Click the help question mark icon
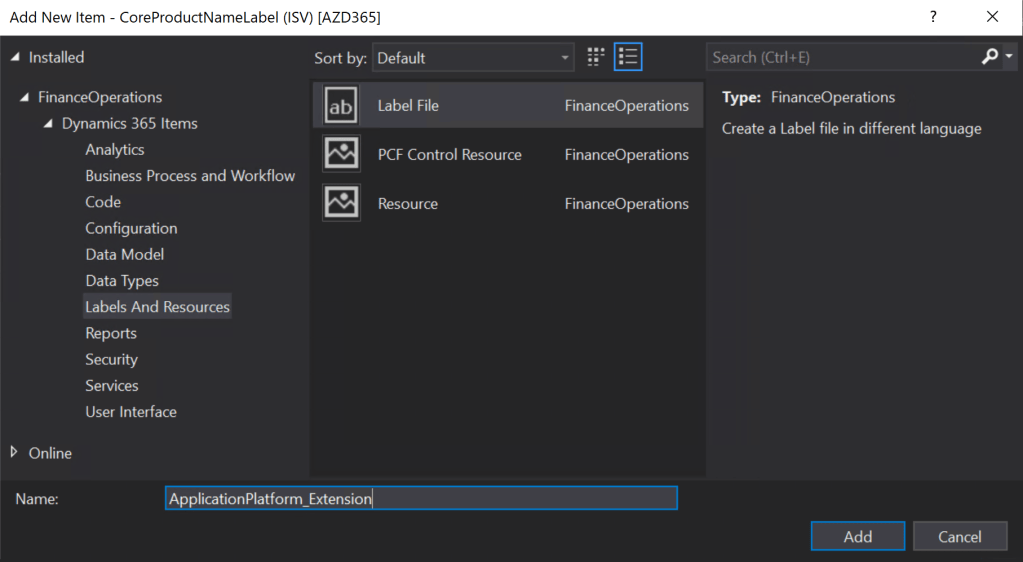This screenshot has width=1023, height=562. tap(933, 17)
